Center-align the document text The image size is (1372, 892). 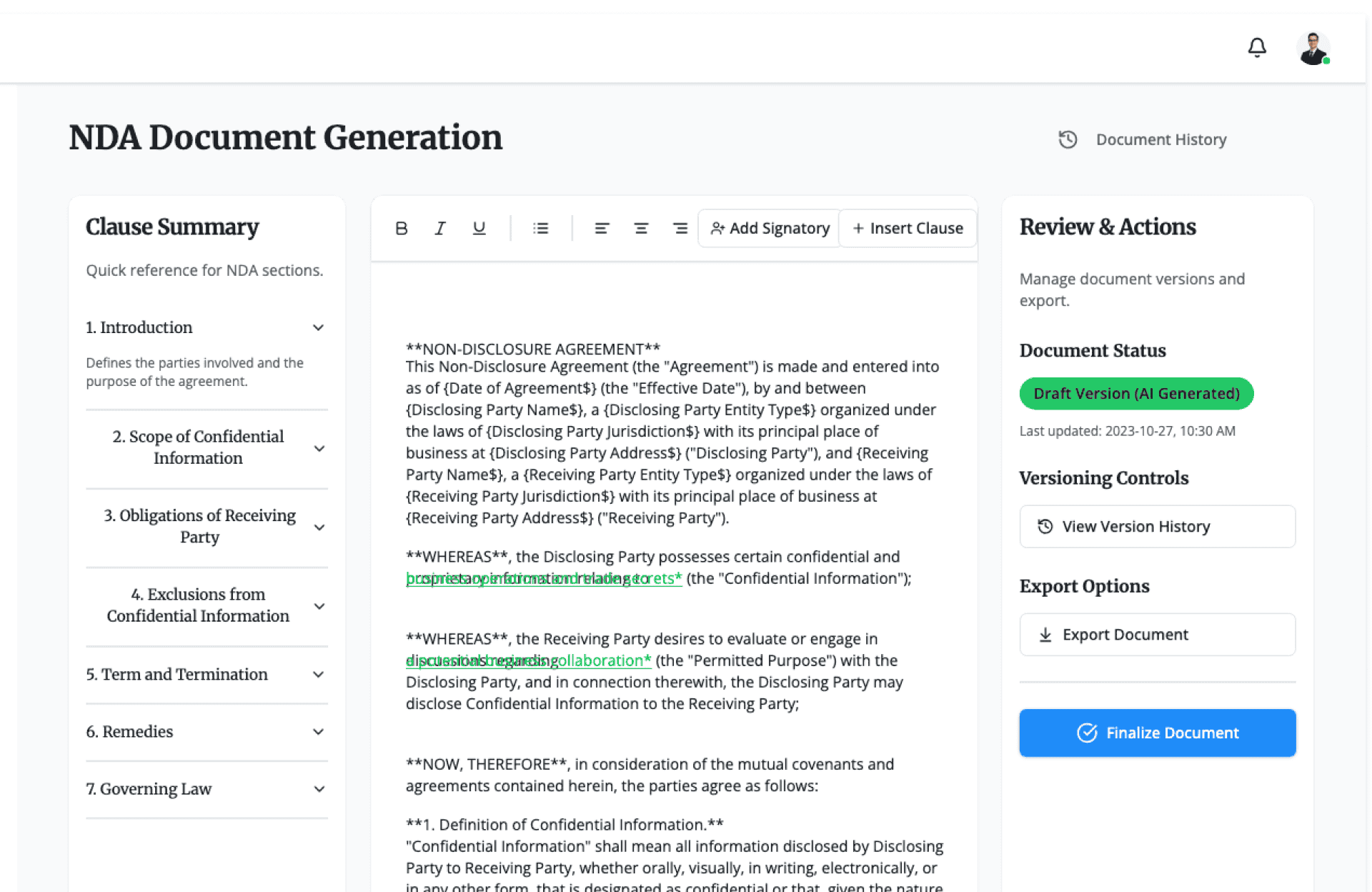pos(641,228)
